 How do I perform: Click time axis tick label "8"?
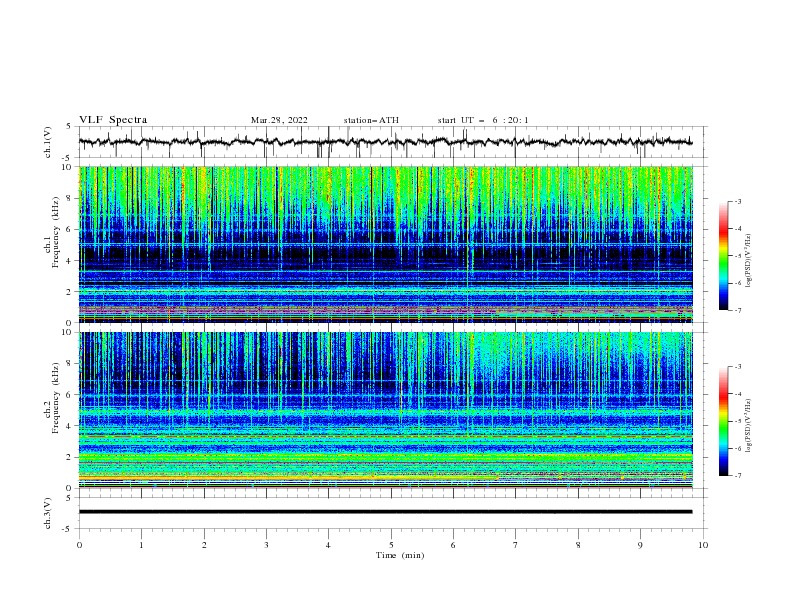click(578, 545)
